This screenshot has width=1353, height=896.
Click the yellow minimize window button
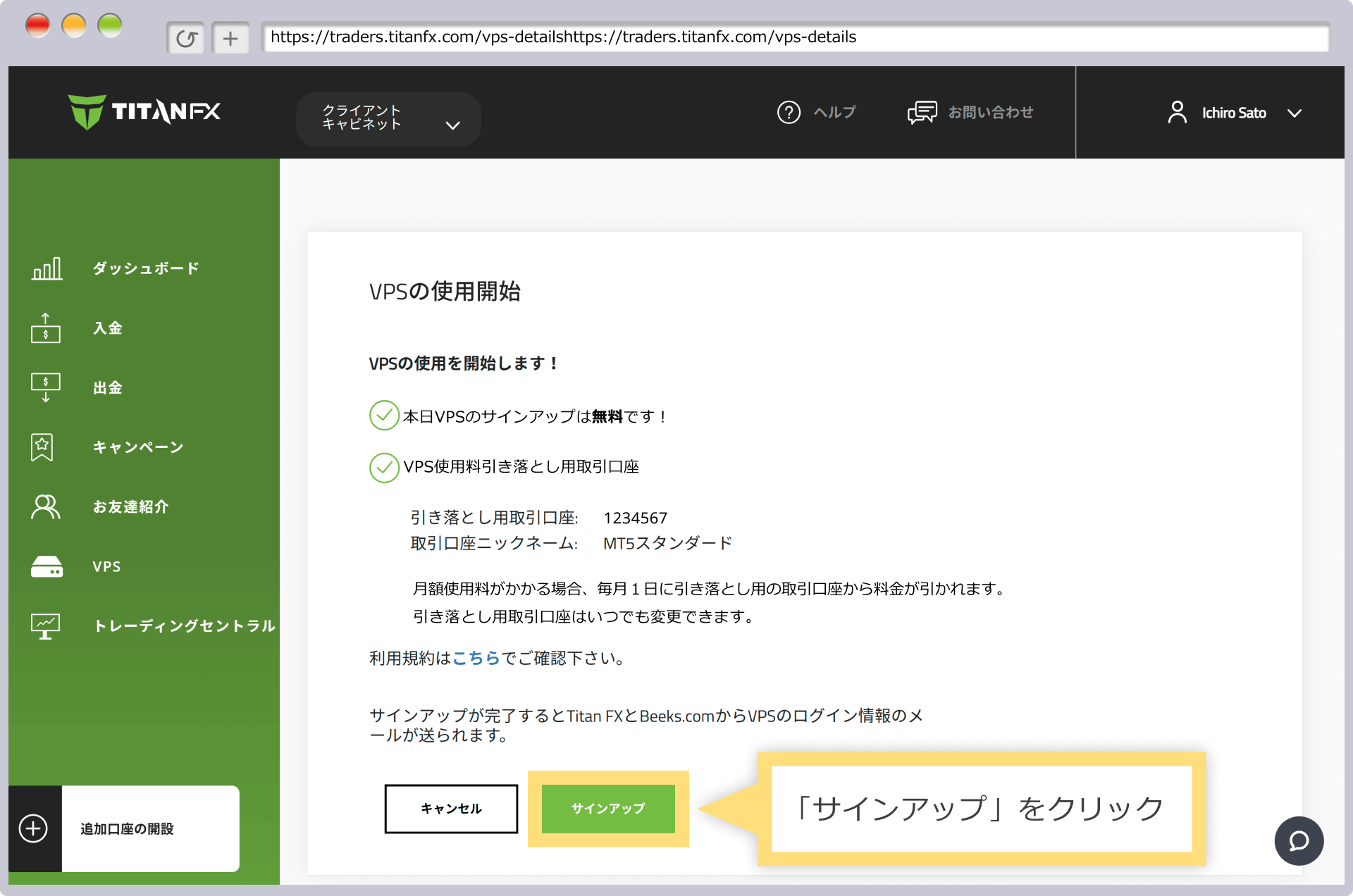point(73,26)
